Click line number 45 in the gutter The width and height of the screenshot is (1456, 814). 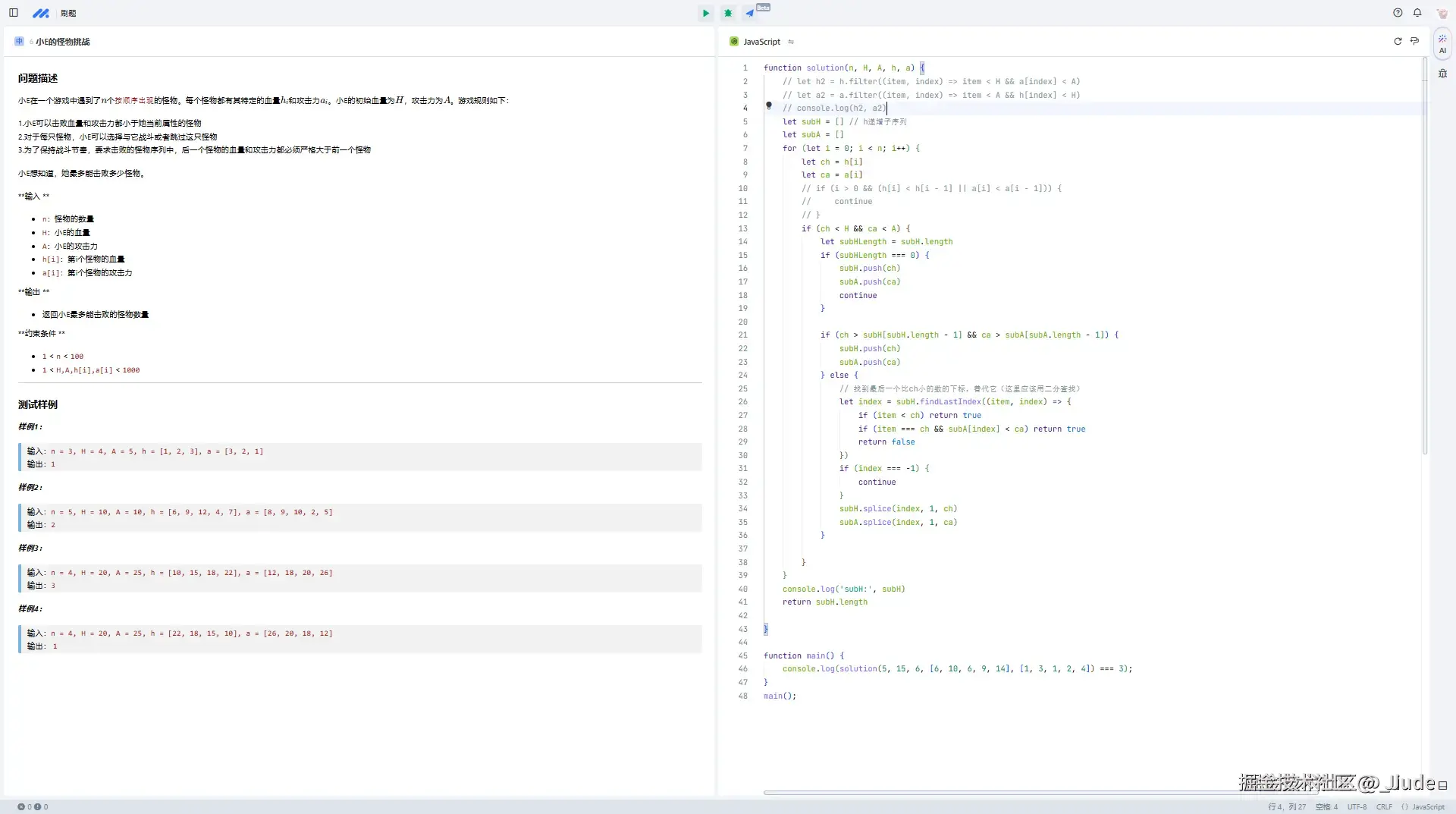pos(743,655)
